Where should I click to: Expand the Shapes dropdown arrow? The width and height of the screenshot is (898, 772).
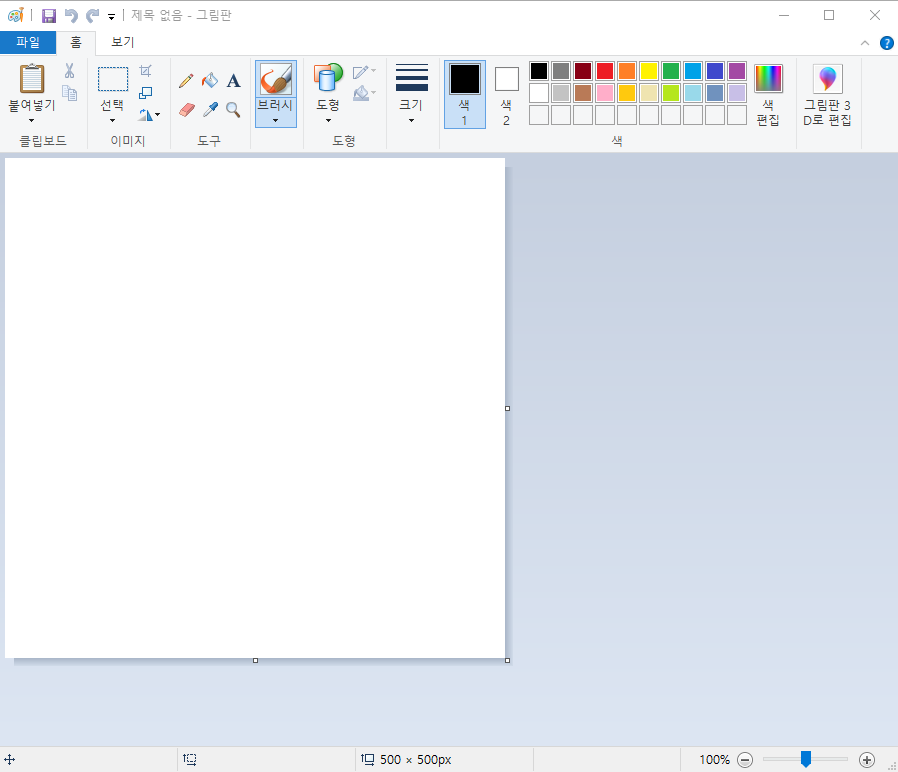pyautogui.click(x=328, y=120)
